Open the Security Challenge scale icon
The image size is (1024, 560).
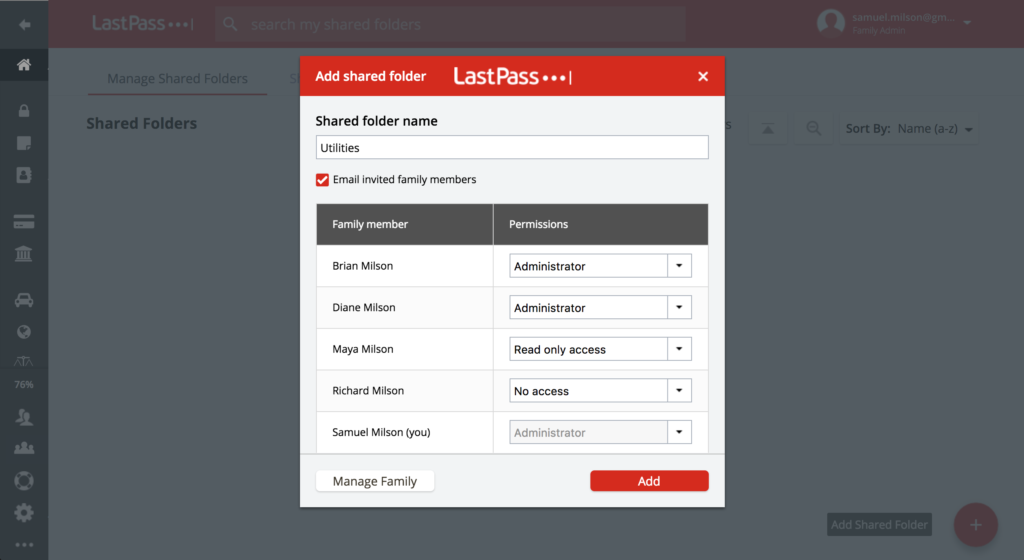click(24, 361)
